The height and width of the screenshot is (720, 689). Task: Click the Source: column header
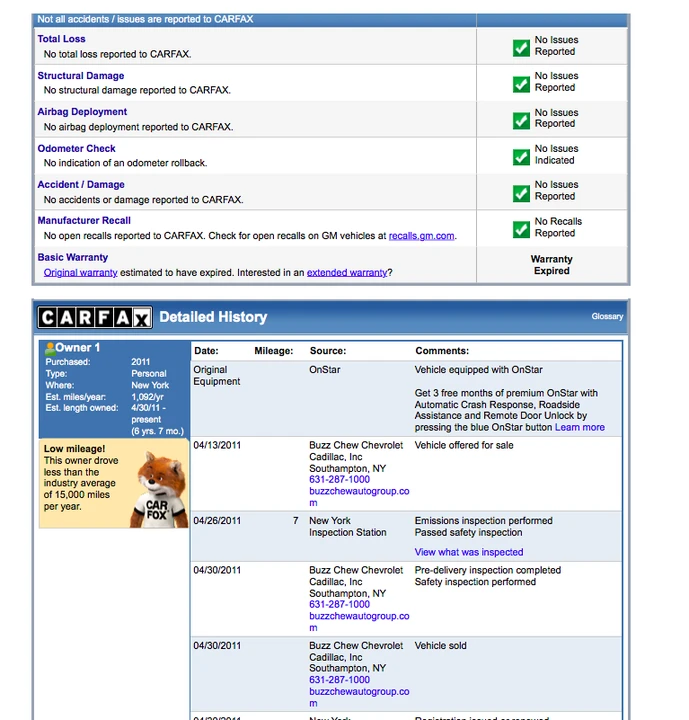(328, 351)
